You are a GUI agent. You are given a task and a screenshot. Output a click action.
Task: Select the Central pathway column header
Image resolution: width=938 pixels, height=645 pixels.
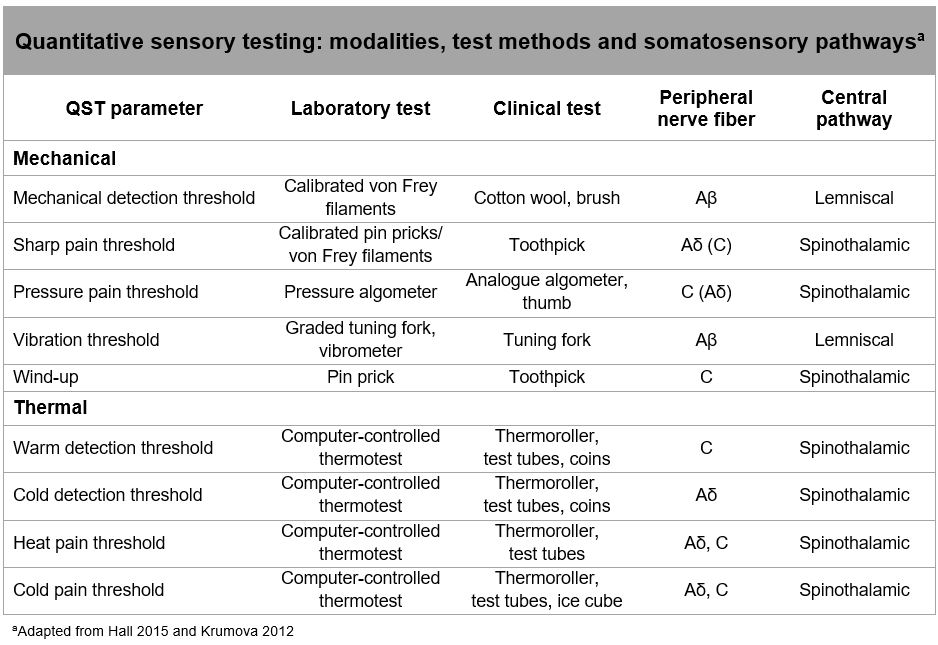coord(854,108)
